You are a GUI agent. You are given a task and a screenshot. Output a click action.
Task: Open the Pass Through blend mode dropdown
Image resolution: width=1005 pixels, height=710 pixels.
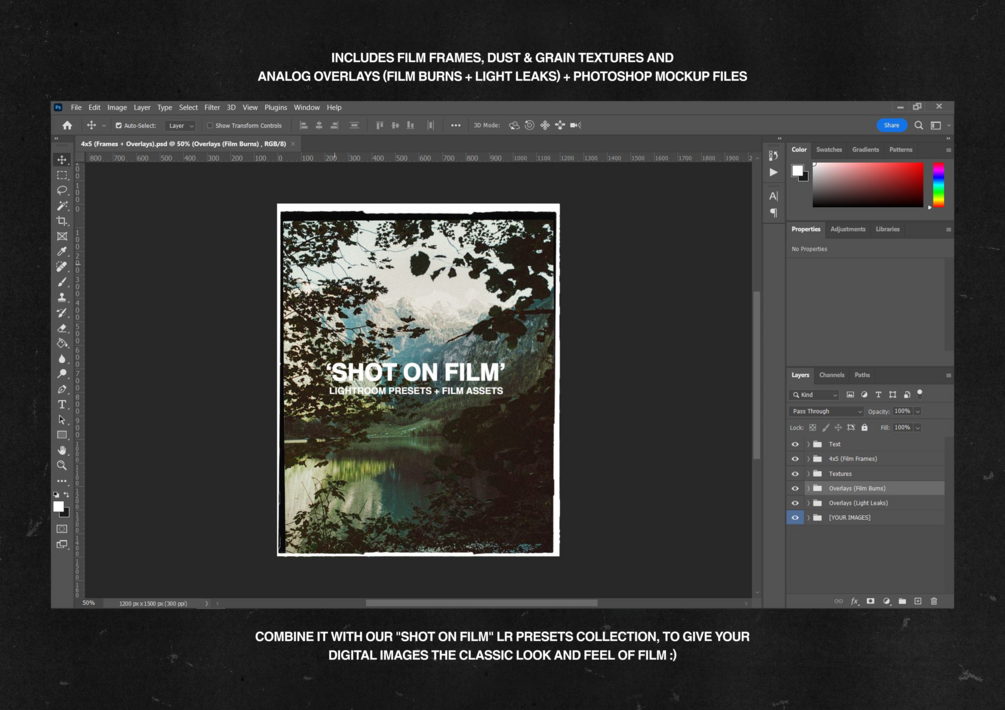point(826,411)
